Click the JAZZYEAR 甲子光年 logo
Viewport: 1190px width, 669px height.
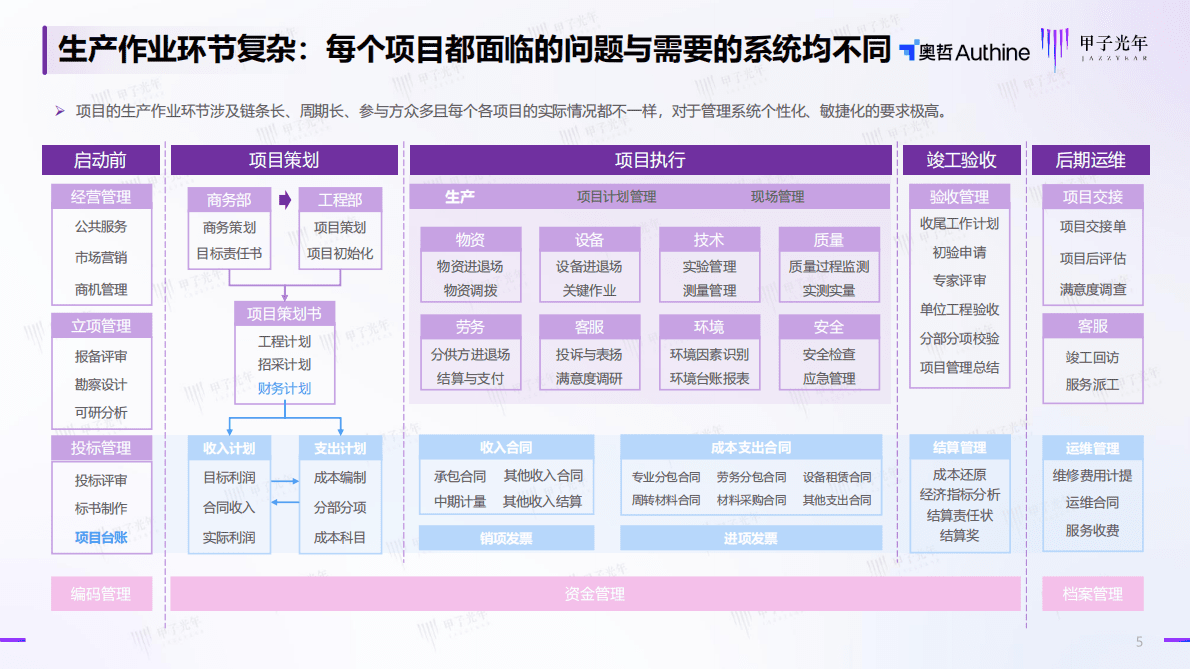click(x=1097, y=49)
